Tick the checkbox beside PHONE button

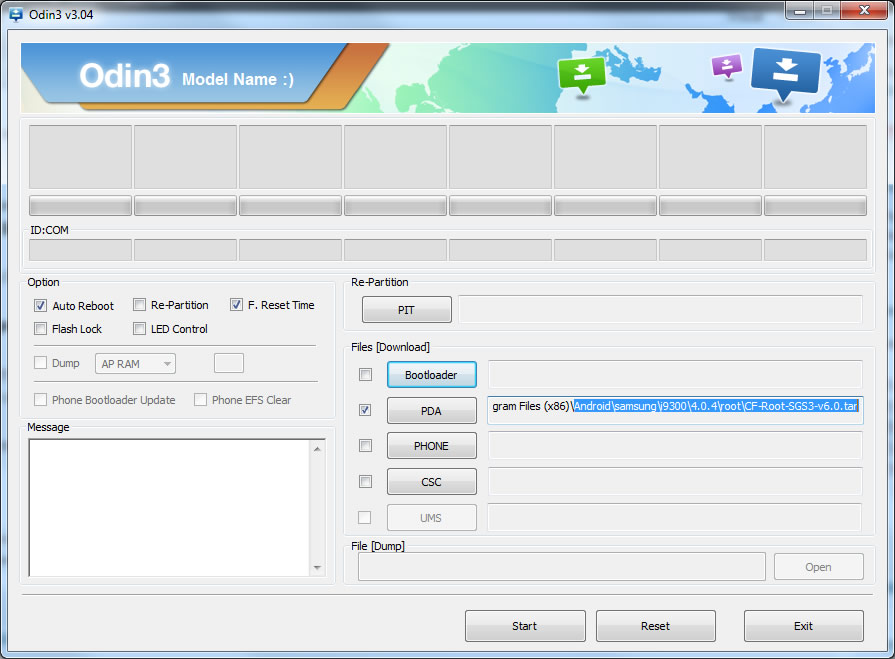tap(365, 446)
